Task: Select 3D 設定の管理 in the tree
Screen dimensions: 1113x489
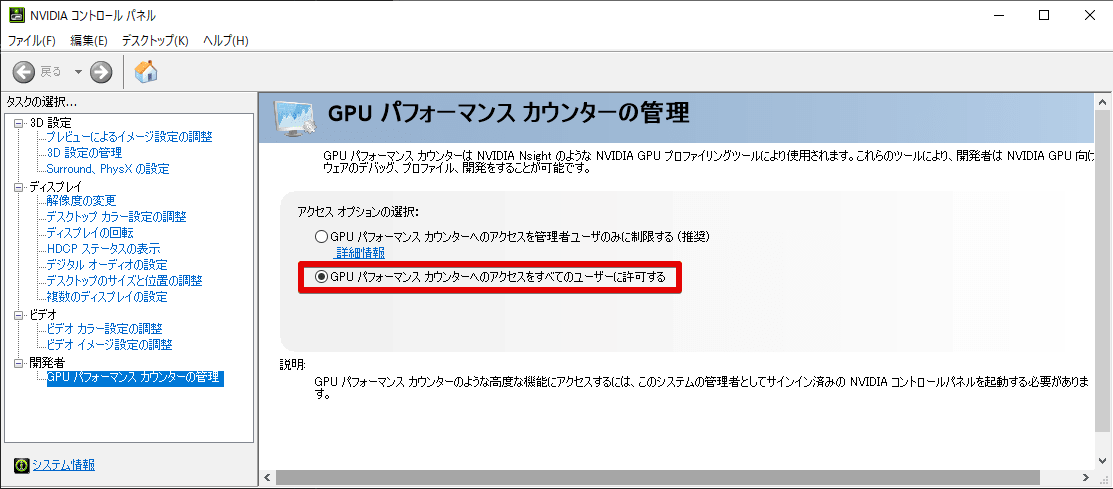Action: [84, 153]
